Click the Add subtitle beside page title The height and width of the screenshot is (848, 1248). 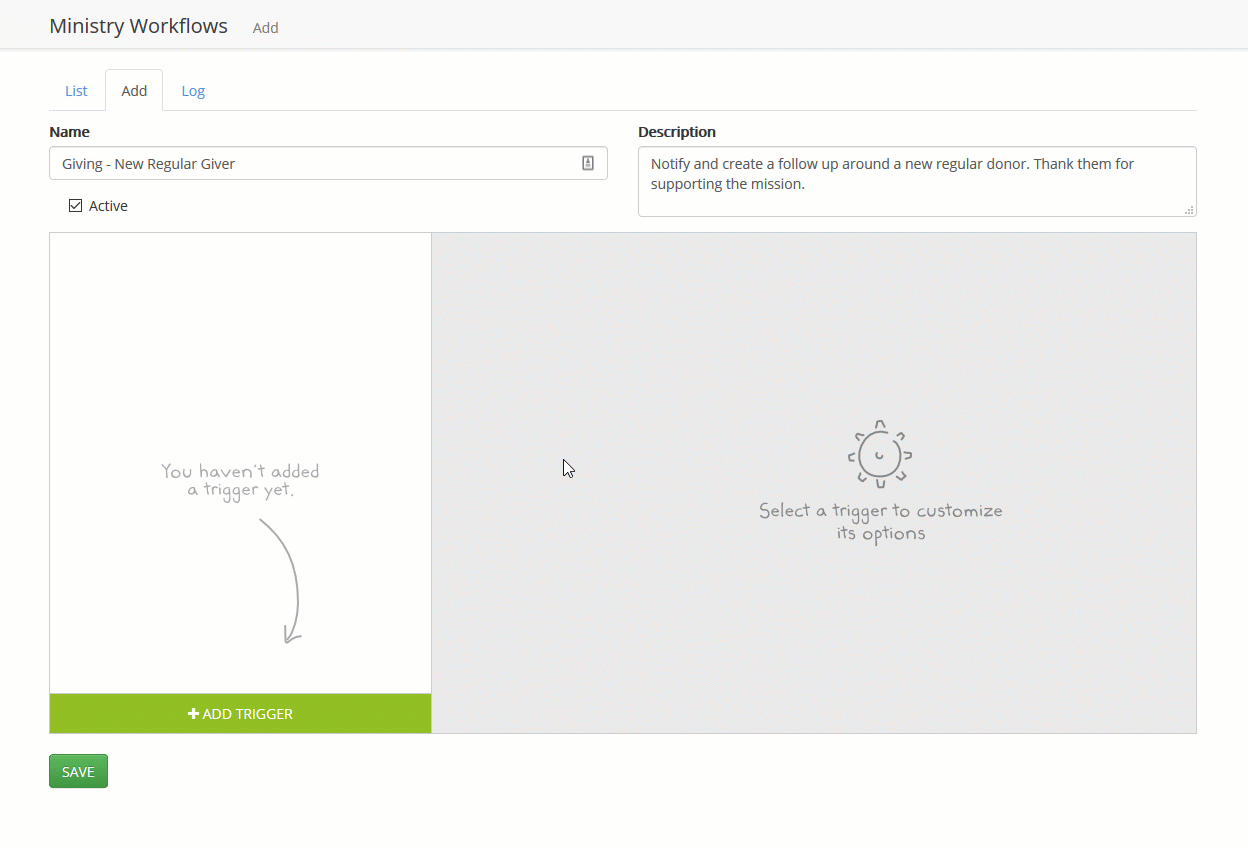(x=265, y=28)
